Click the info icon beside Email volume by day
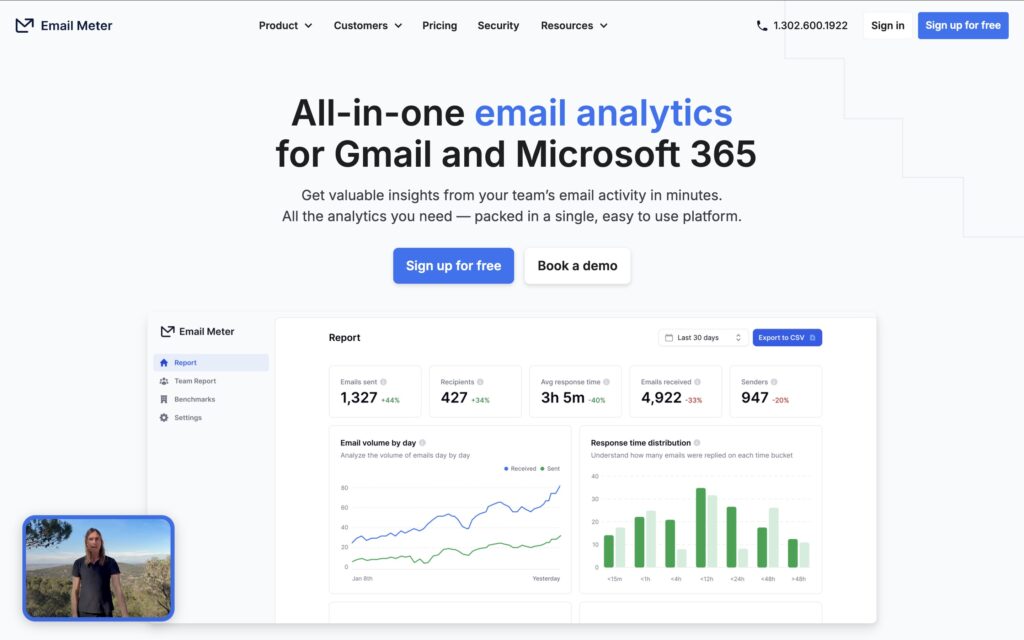The height and width of the screenshot is (640, 1024). click(x=422, y=443)
